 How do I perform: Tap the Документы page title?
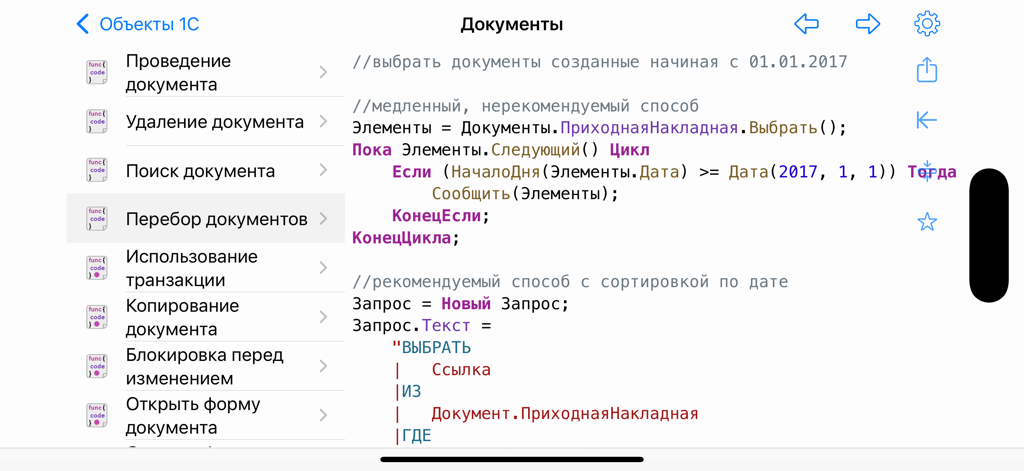pyautogui.click(x=511, y=24)
